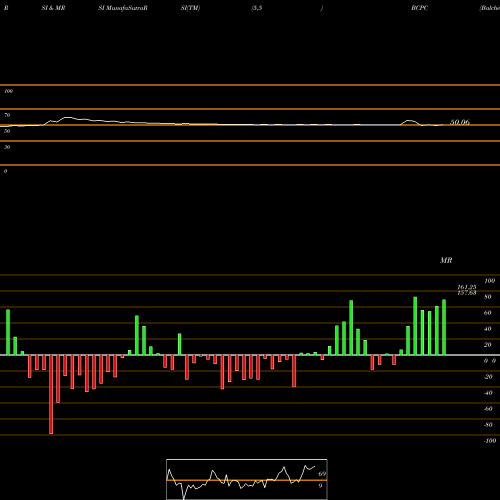500x500 pixels.
Task: Click the "SI(TM)" header label
Action: (x=190, y=8)
